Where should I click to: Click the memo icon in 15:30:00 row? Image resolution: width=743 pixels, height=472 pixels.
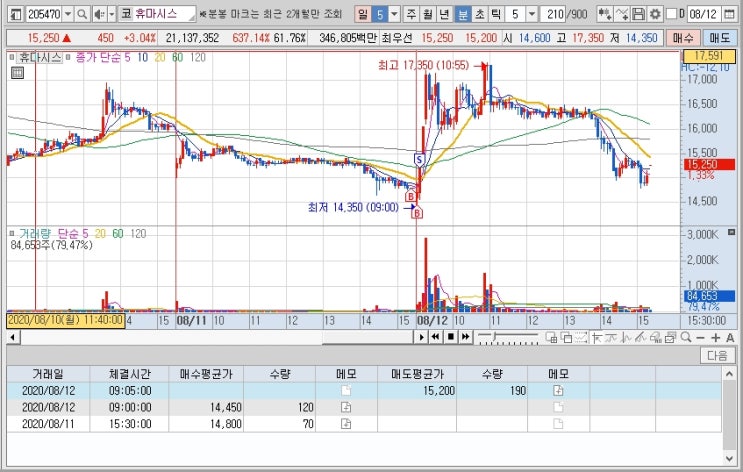click(x=346, y=423)
